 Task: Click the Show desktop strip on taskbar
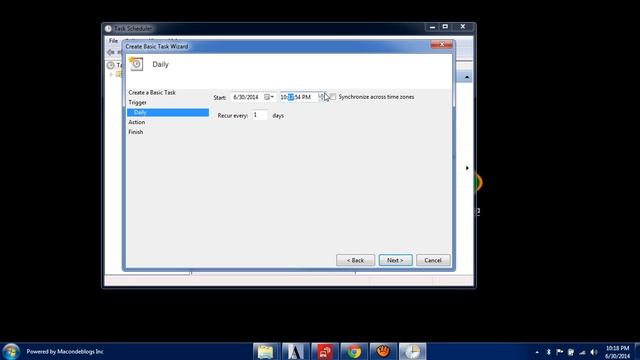coord(637,351)
